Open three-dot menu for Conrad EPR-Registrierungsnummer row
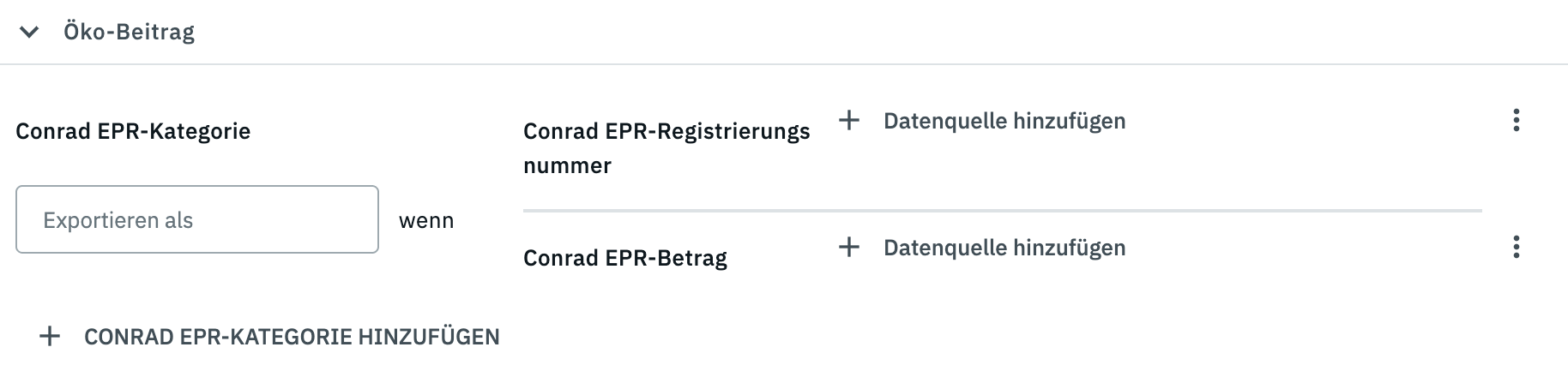Image resolution: width=1568 pixels, height=389 pixels. 1516,120
